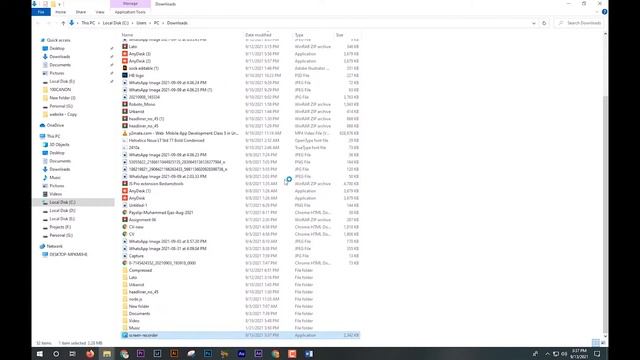The width and height of the screenshot is (640, 360).
Task: Select the sock editable (1) Illustrator file icon
Action: [125, 68]
